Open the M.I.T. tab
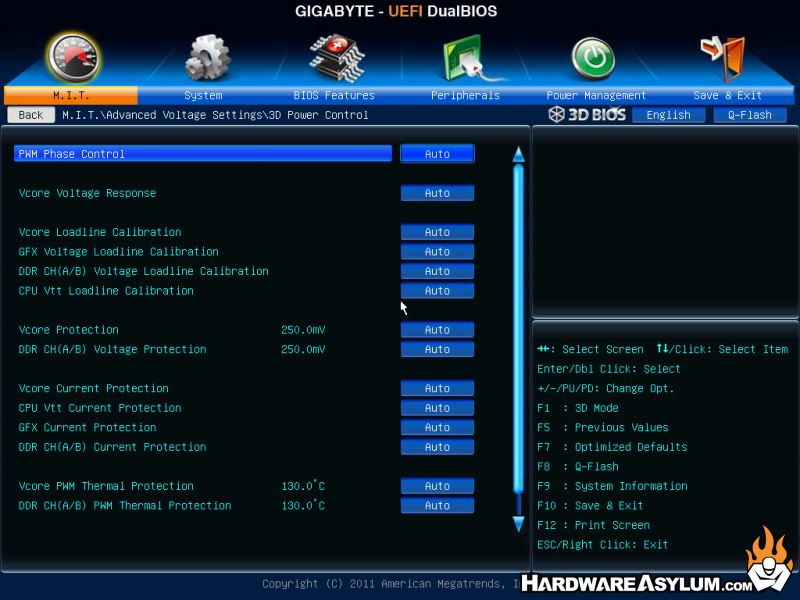 [71, 95]
